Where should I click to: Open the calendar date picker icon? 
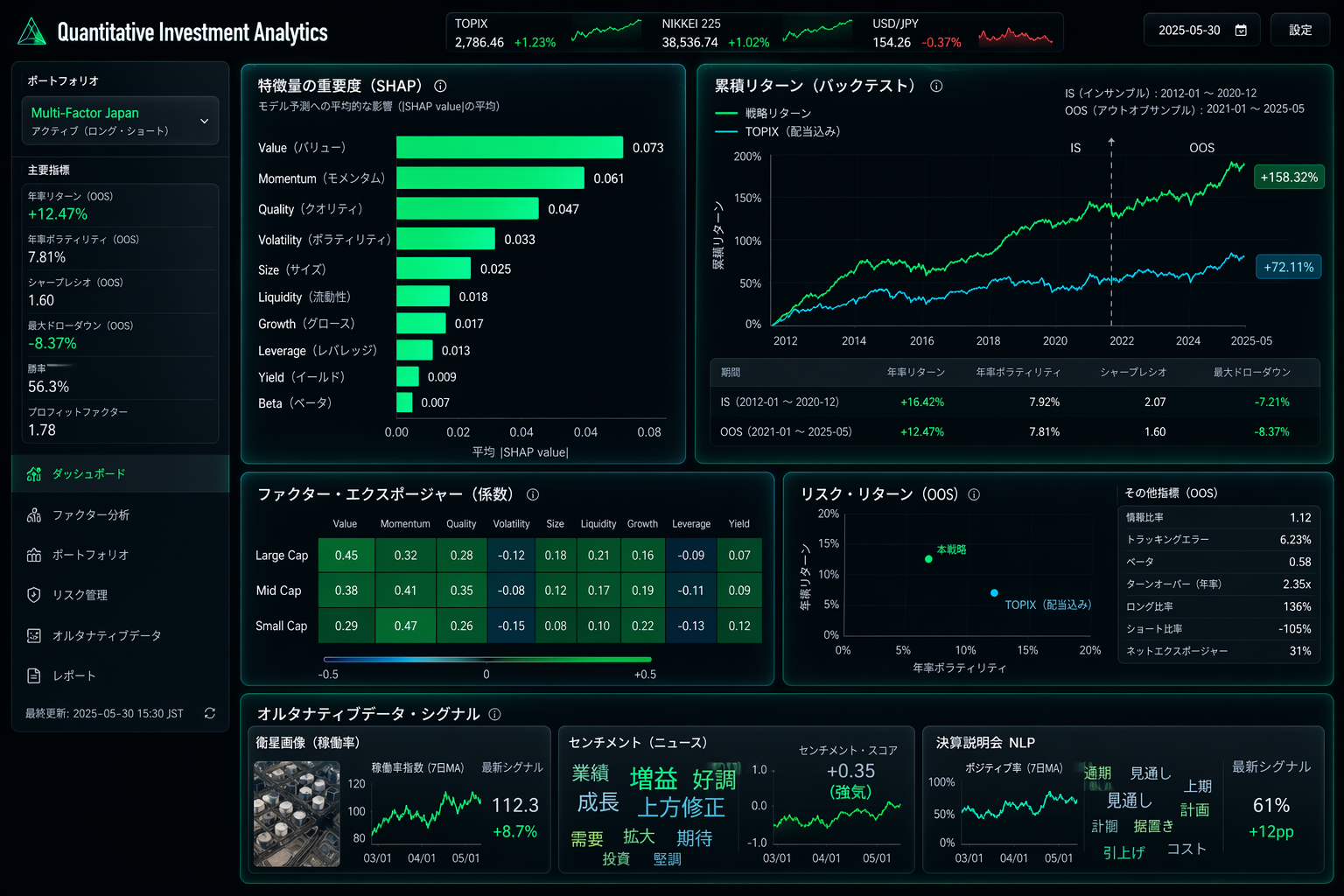point(1241,31)
